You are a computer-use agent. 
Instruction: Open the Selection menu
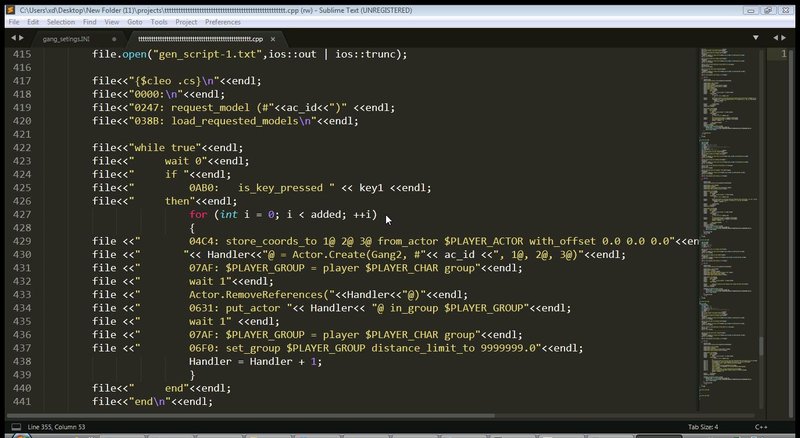coord(60,21)
